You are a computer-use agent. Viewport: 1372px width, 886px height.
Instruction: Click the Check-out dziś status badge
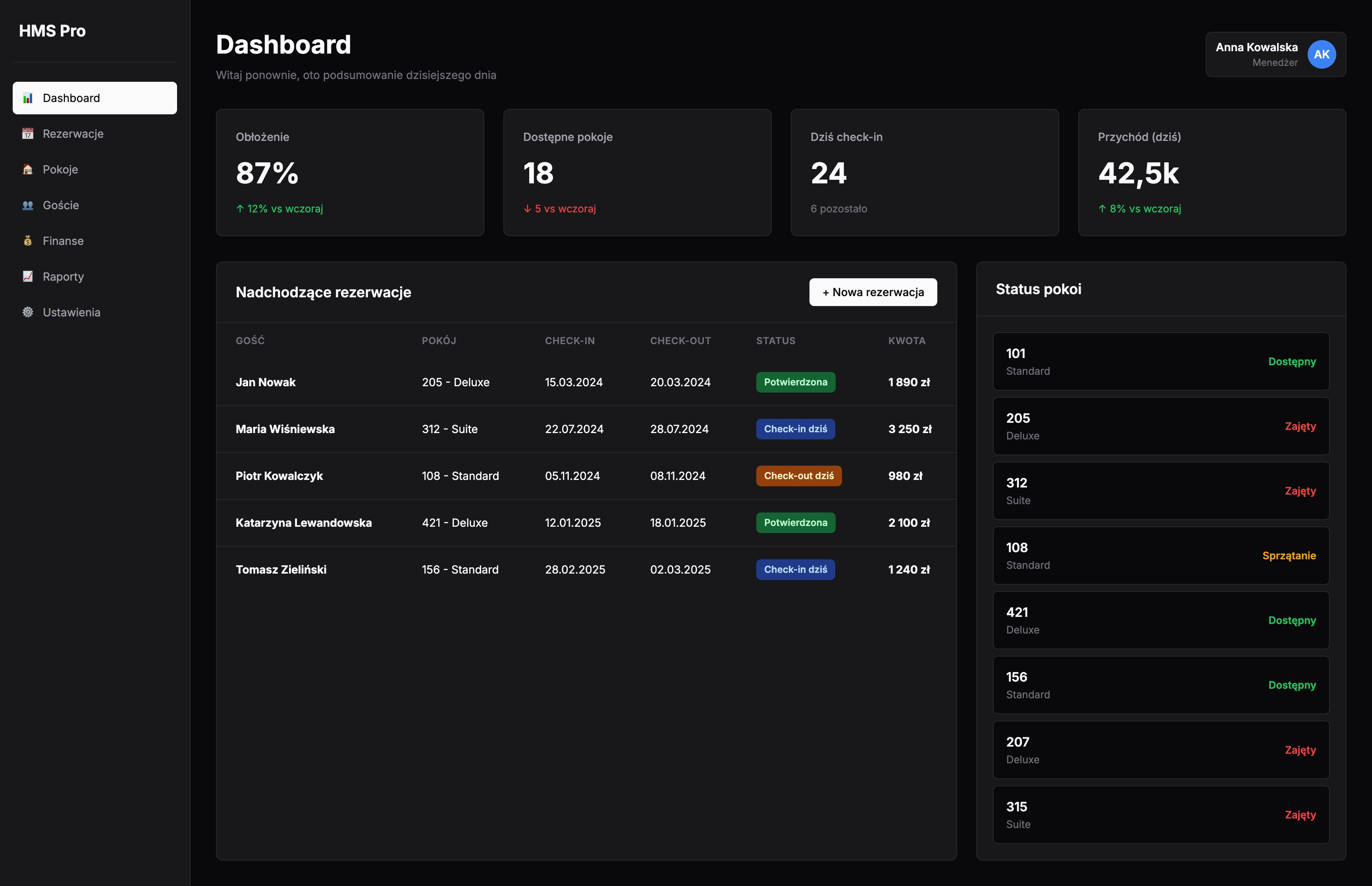click(x=798, y=476)
